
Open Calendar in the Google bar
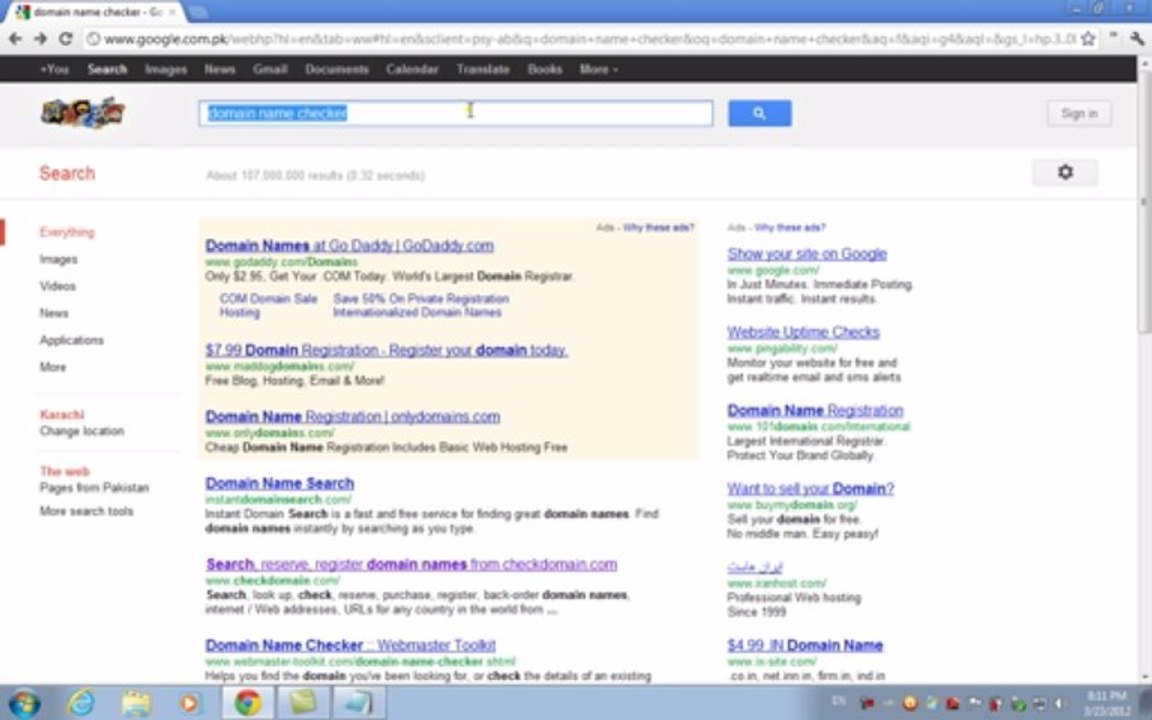412,69
